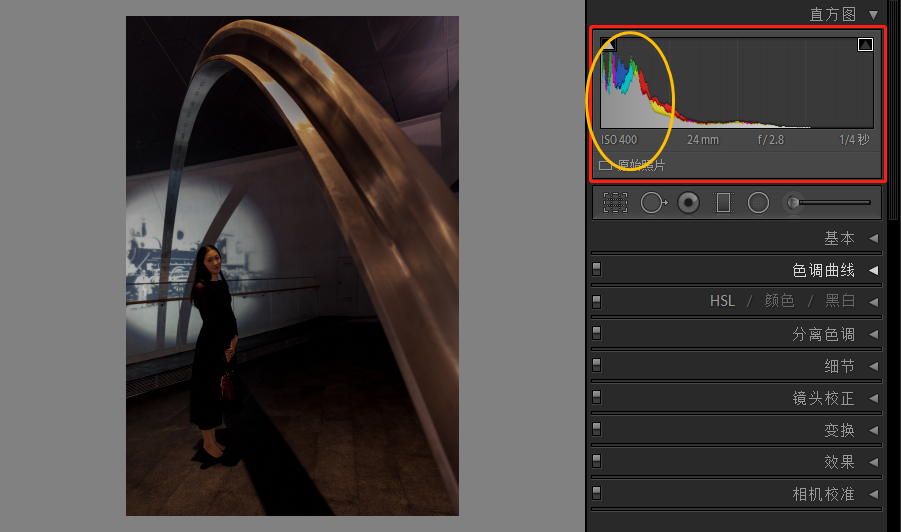Switch to the 颜色 tab
Screen dimensions: 901x532
[779, 301]
